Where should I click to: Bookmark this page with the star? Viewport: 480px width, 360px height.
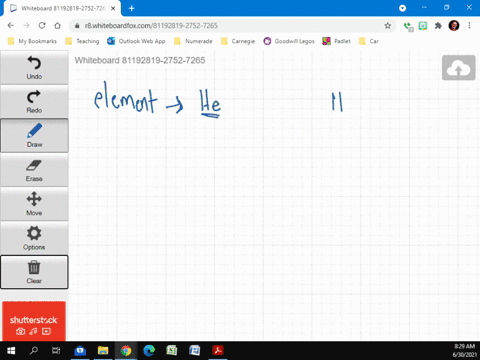[387, 26]
